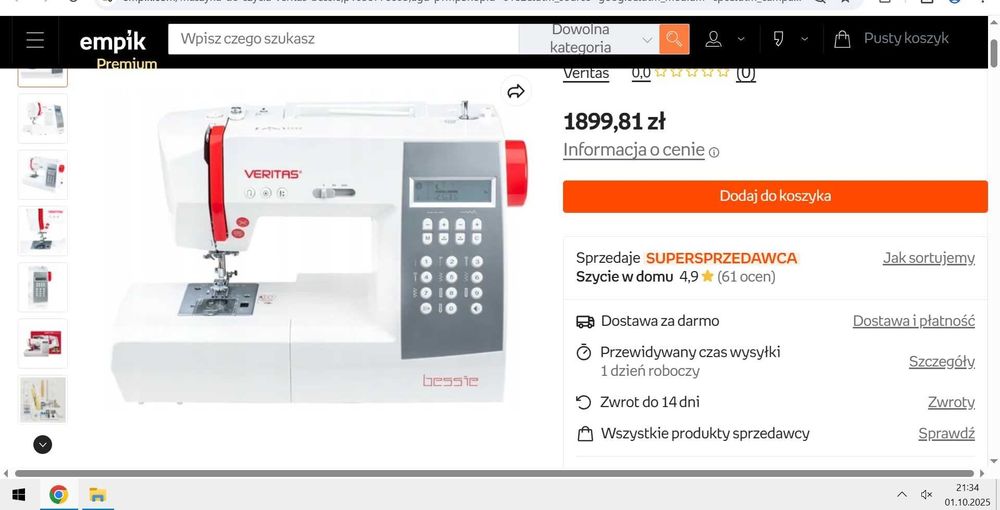Image resolution: width=1000 pixels, height=510 pixels.
Task: Expand the Dowolna kategoria dropdown
Action: point(588,39)
